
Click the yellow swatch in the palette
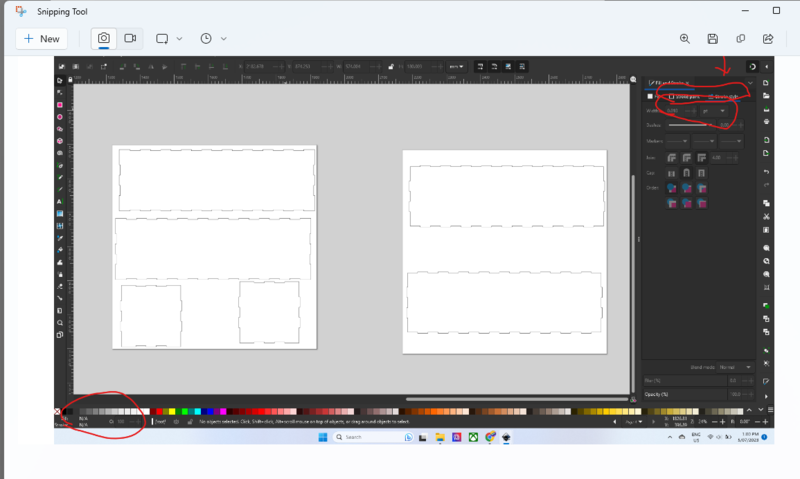point(172,412)
